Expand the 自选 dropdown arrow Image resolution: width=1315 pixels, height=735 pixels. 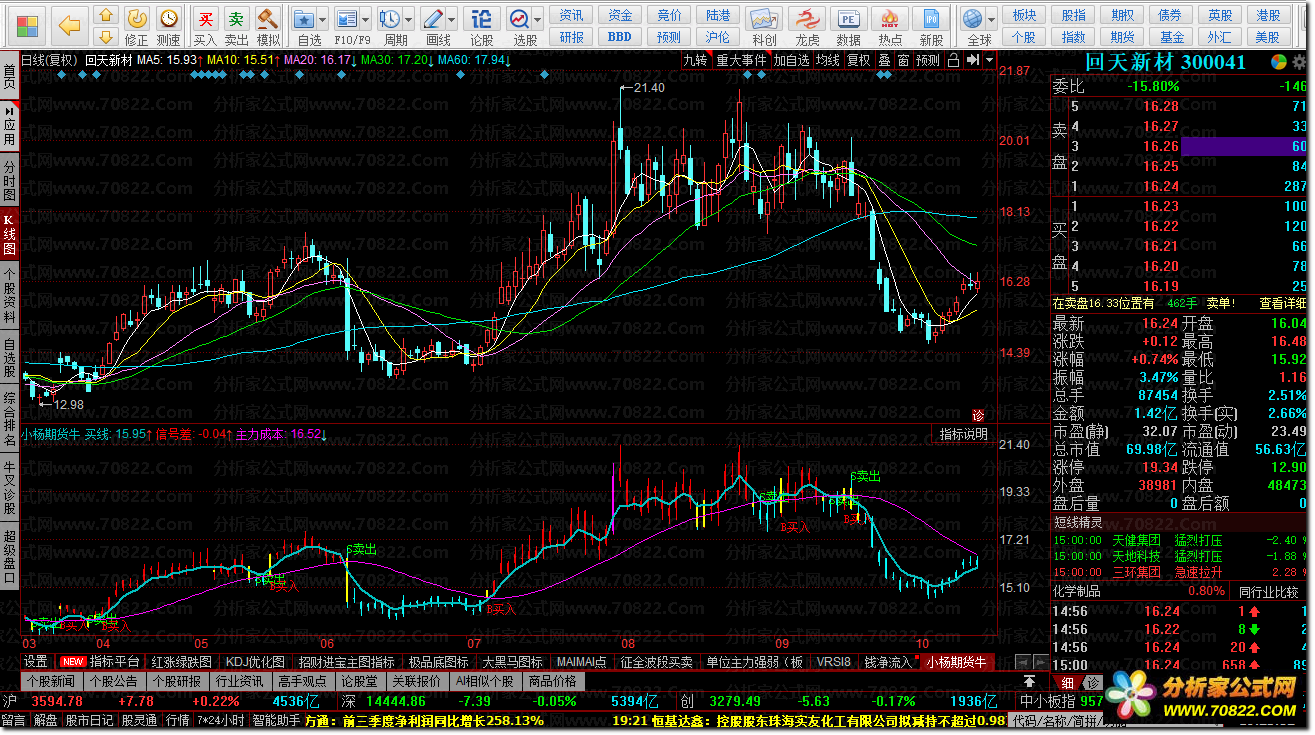click(x=324, y=19)
